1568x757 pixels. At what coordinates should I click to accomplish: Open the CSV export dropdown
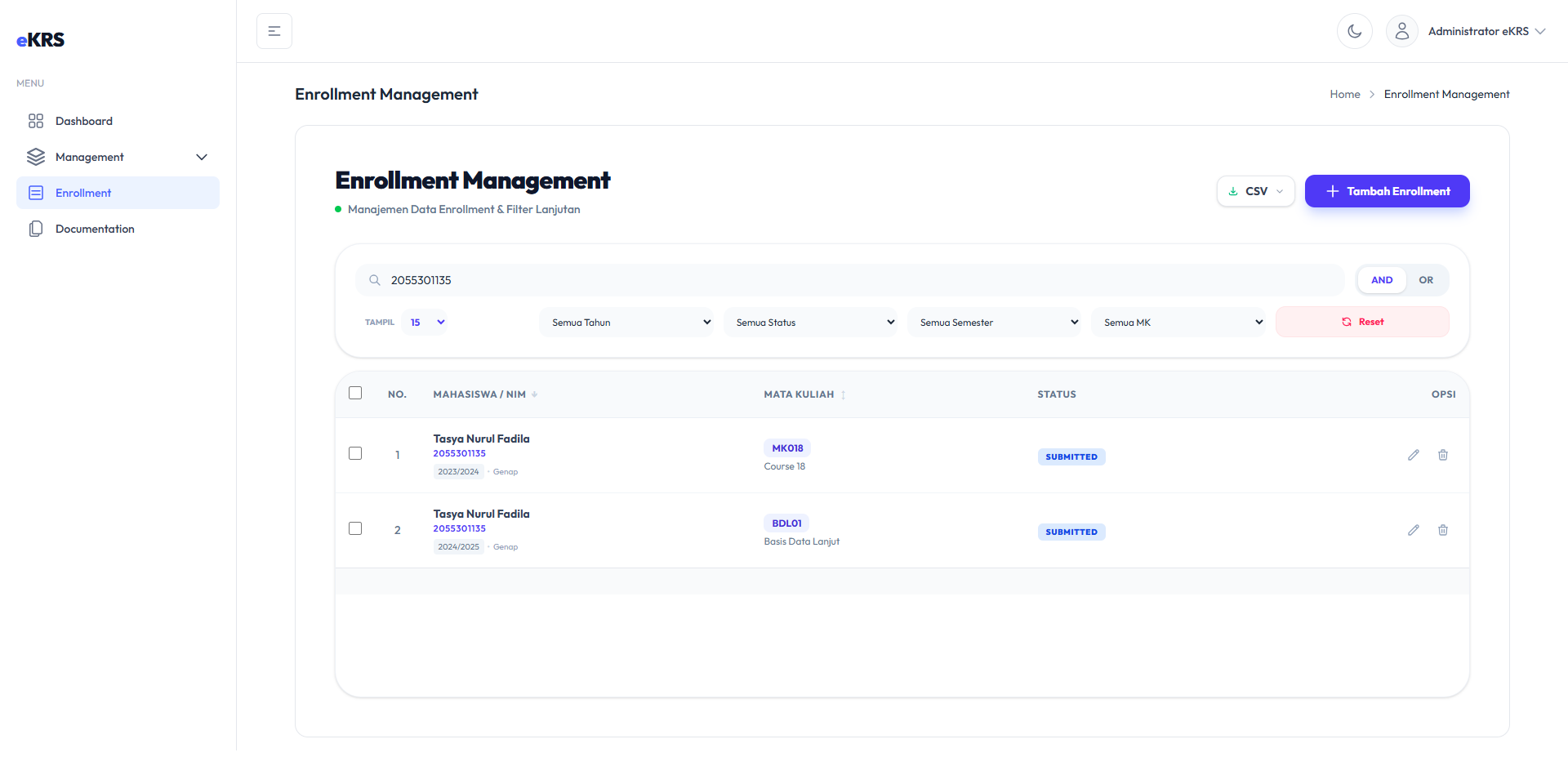tap(1256, 191)
